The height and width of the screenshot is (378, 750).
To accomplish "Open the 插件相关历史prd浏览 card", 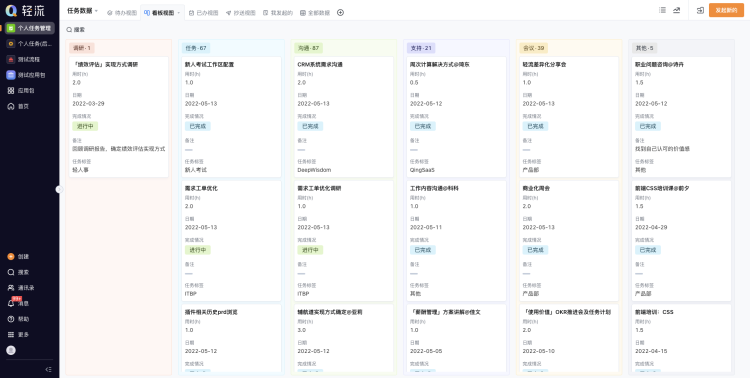I will 232,338.
